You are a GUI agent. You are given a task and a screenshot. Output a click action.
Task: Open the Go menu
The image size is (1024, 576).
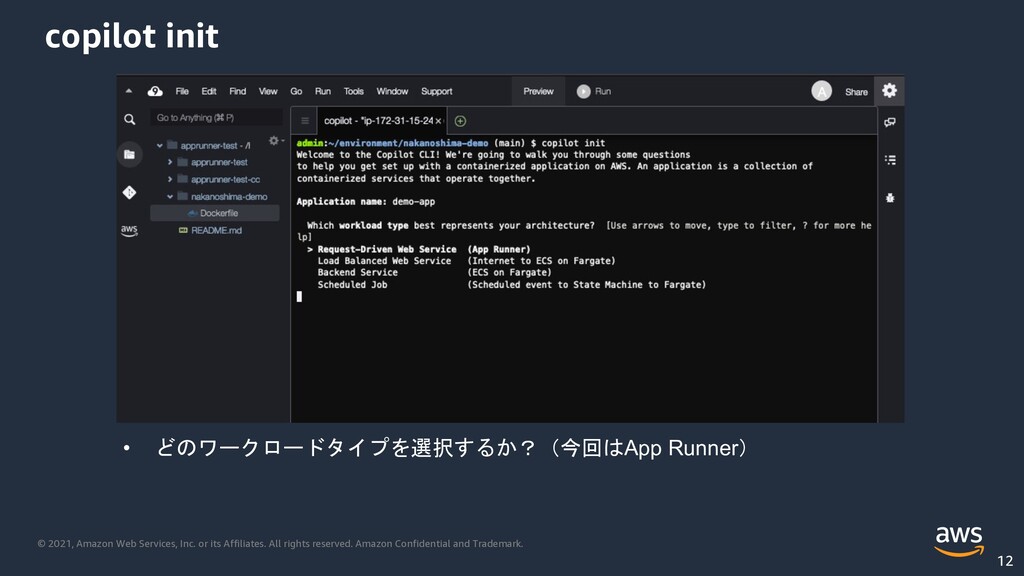pyautogui.click(x=296, y=91)
